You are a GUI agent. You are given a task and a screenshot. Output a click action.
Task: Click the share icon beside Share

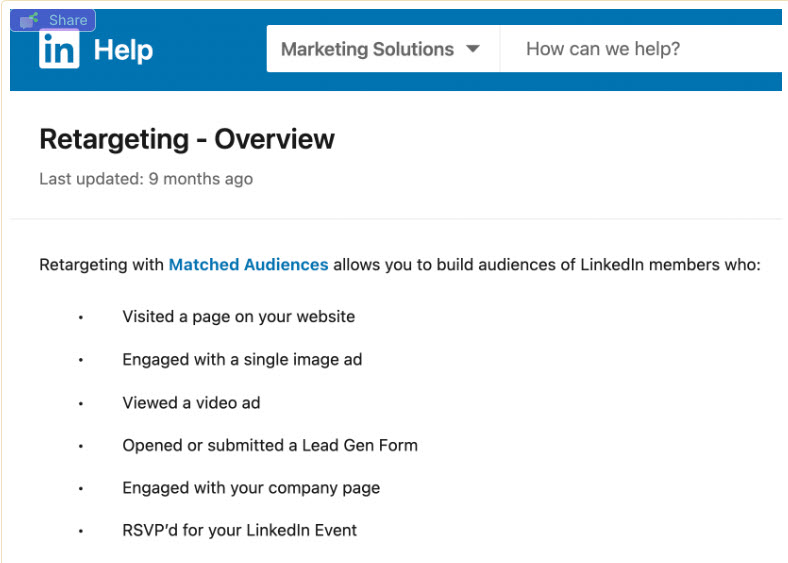point(29,21)
